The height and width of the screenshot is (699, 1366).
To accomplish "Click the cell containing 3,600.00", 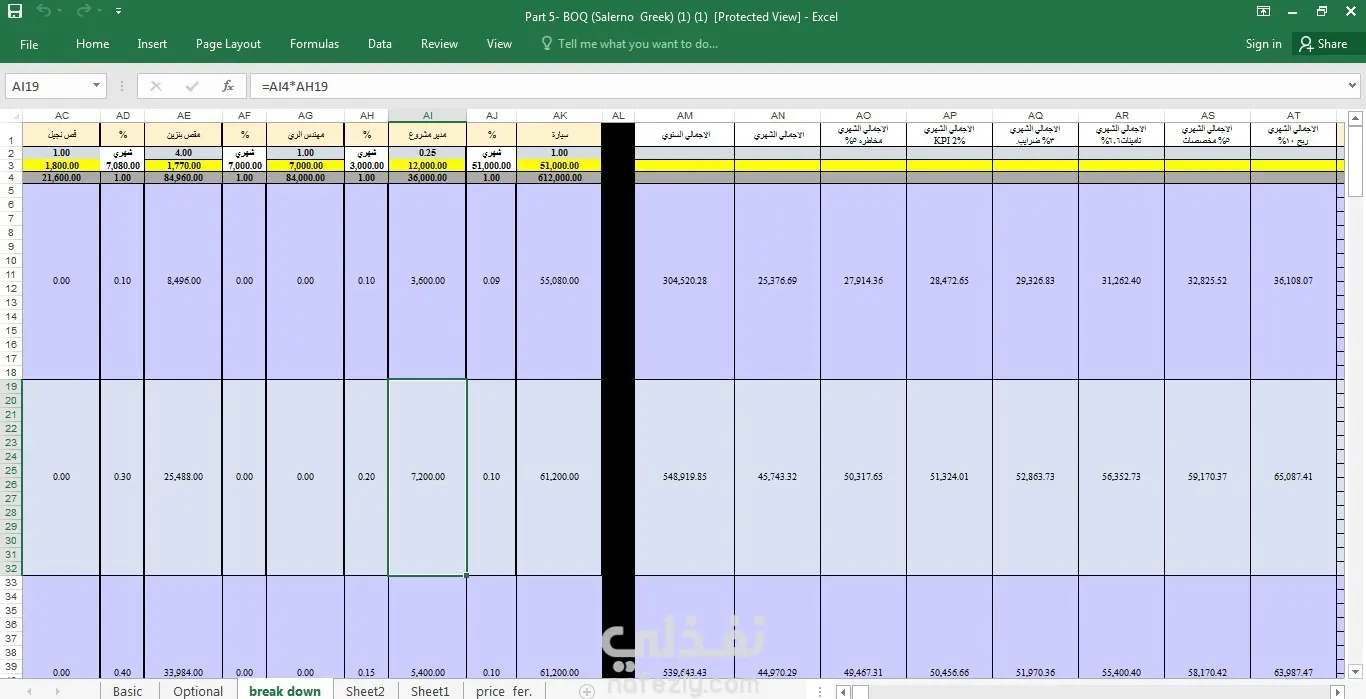I will click(x=427, y=281).
